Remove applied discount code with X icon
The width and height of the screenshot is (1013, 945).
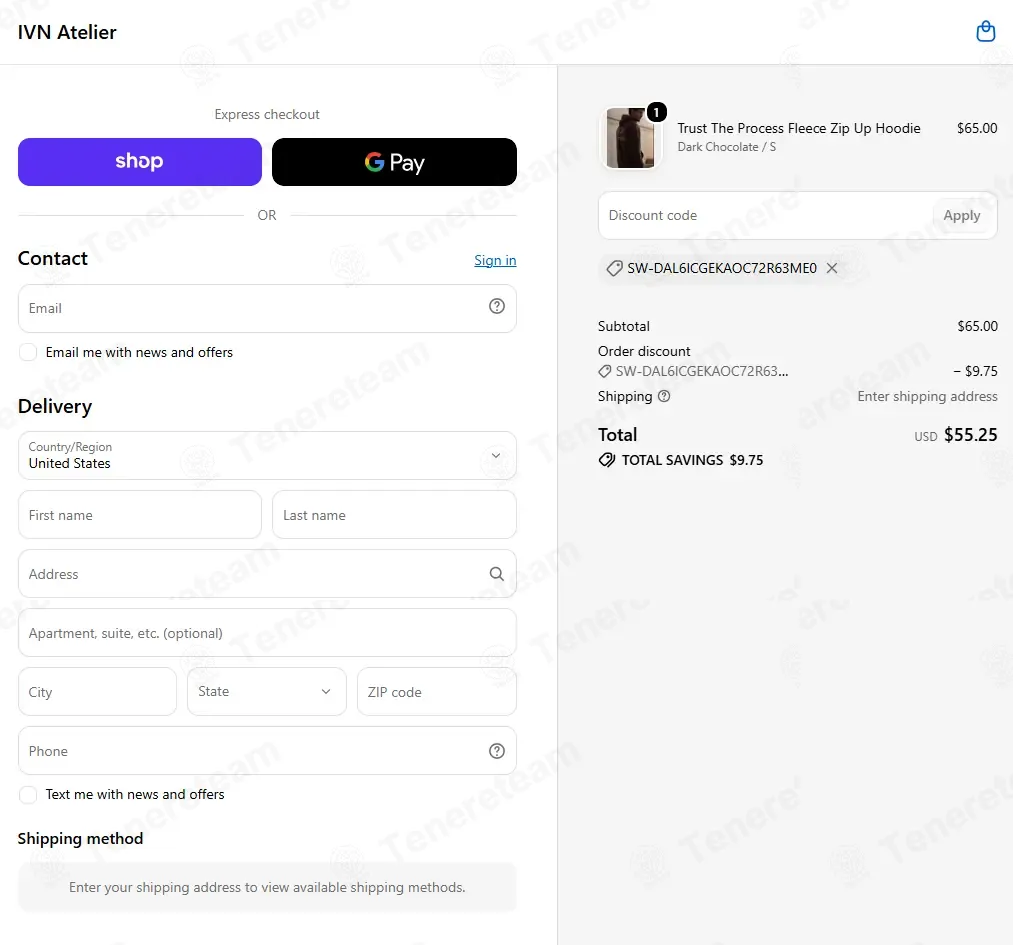(x=832, y=268)
